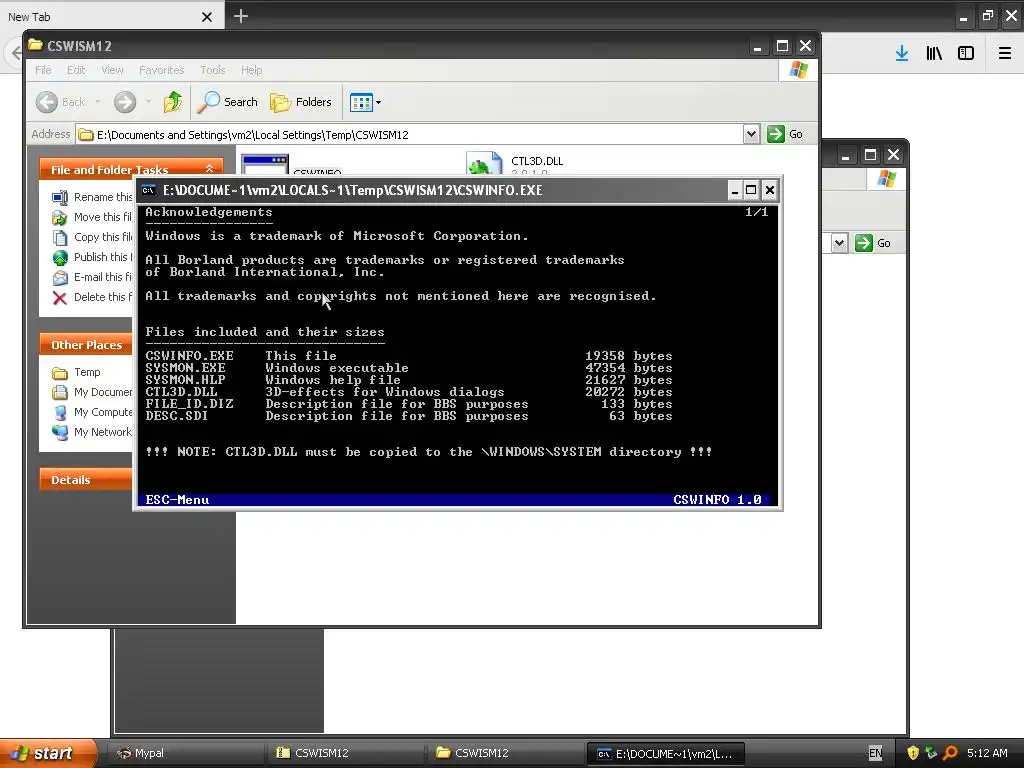Expand Forward button history dropdown arrow
The width and height of the screenshot is (1024, 768).
pyautogui.click(x=148, y=102)
